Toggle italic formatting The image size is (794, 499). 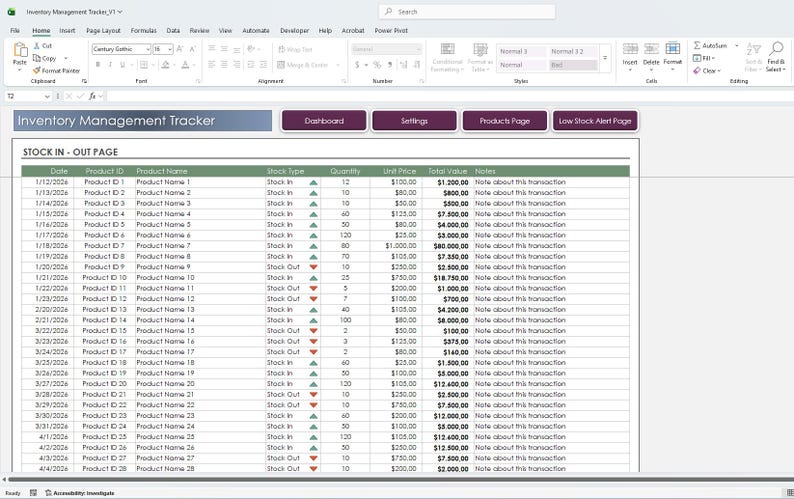pyautogui.click(x=110, y=65)
